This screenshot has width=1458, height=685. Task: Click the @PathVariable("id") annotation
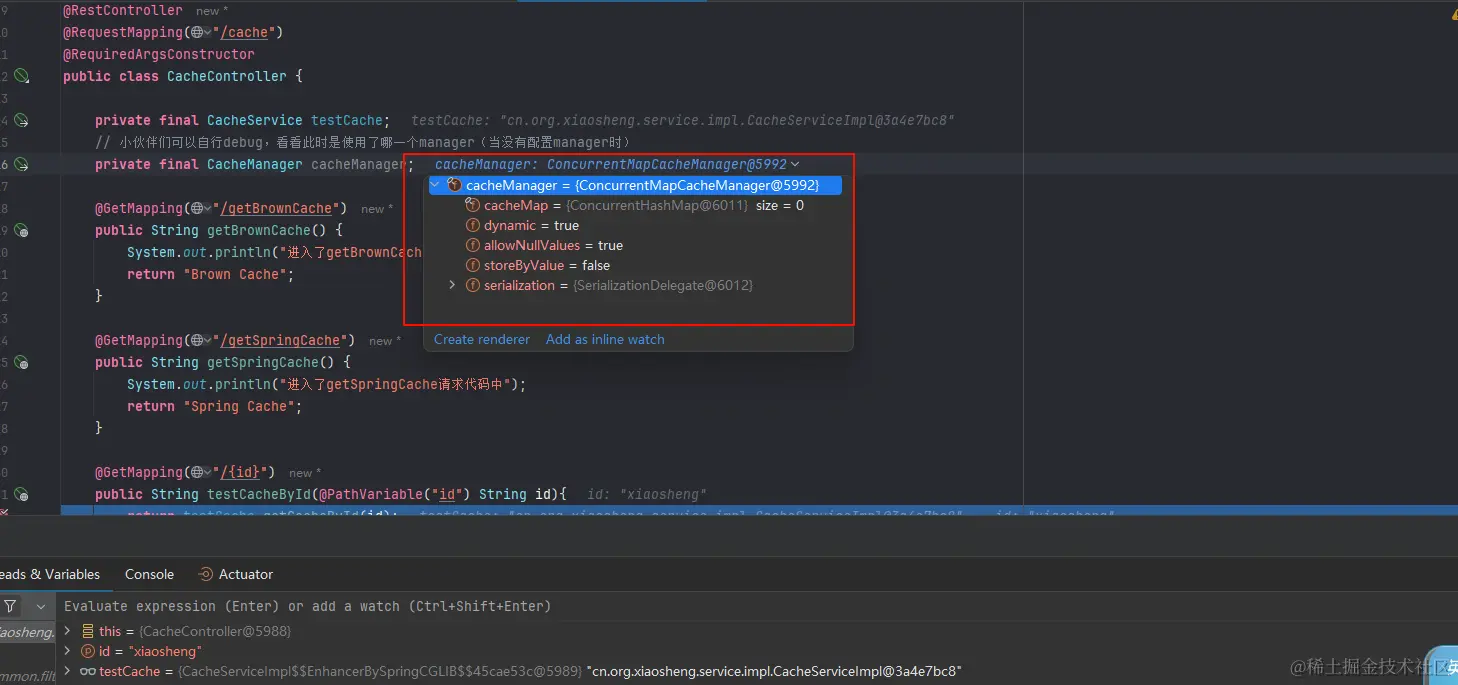395,494
